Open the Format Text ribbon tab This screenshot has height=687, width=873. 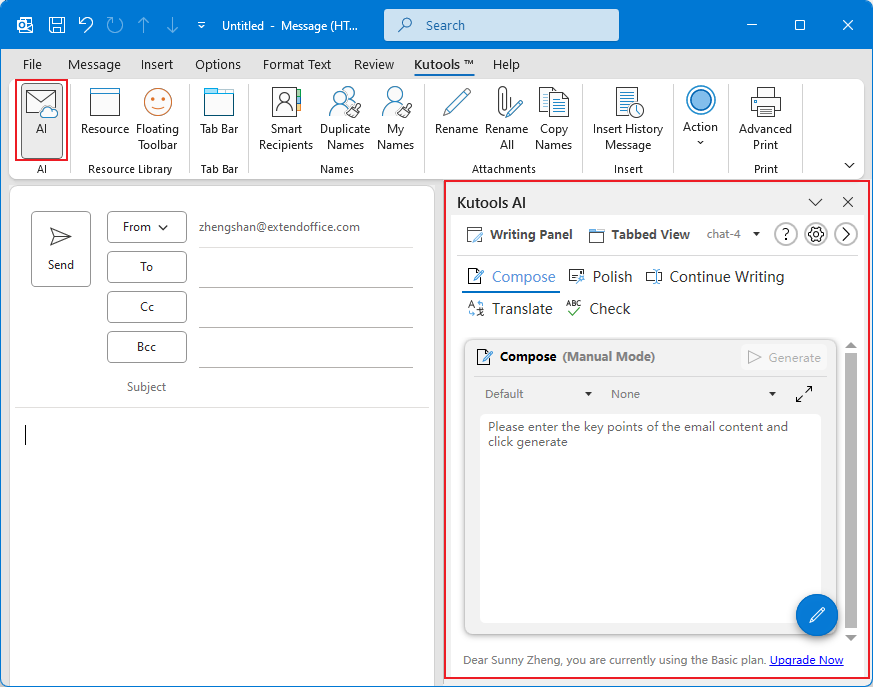click(297, 64)
